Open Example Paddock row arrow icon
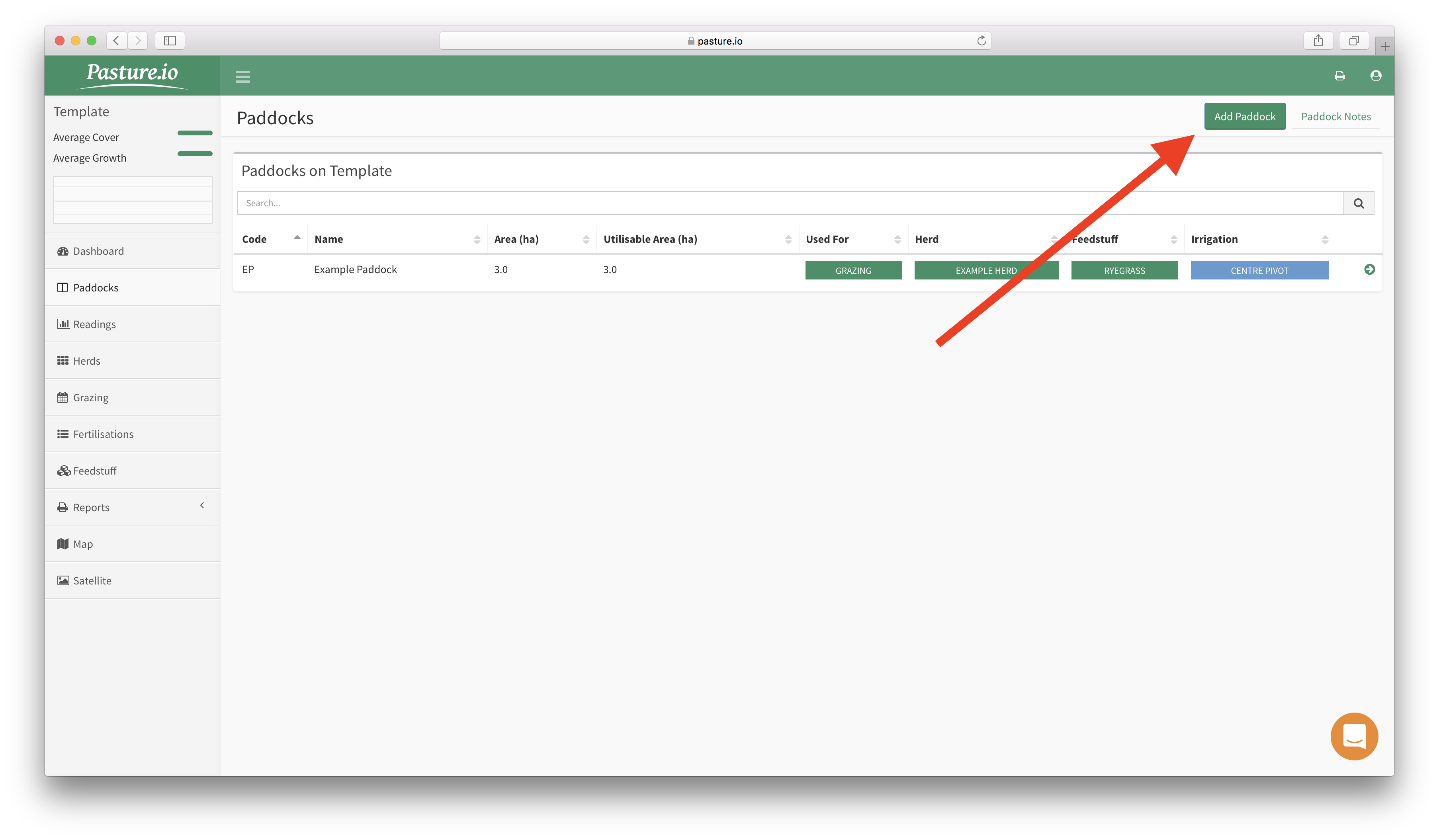 coord(1369,270)
